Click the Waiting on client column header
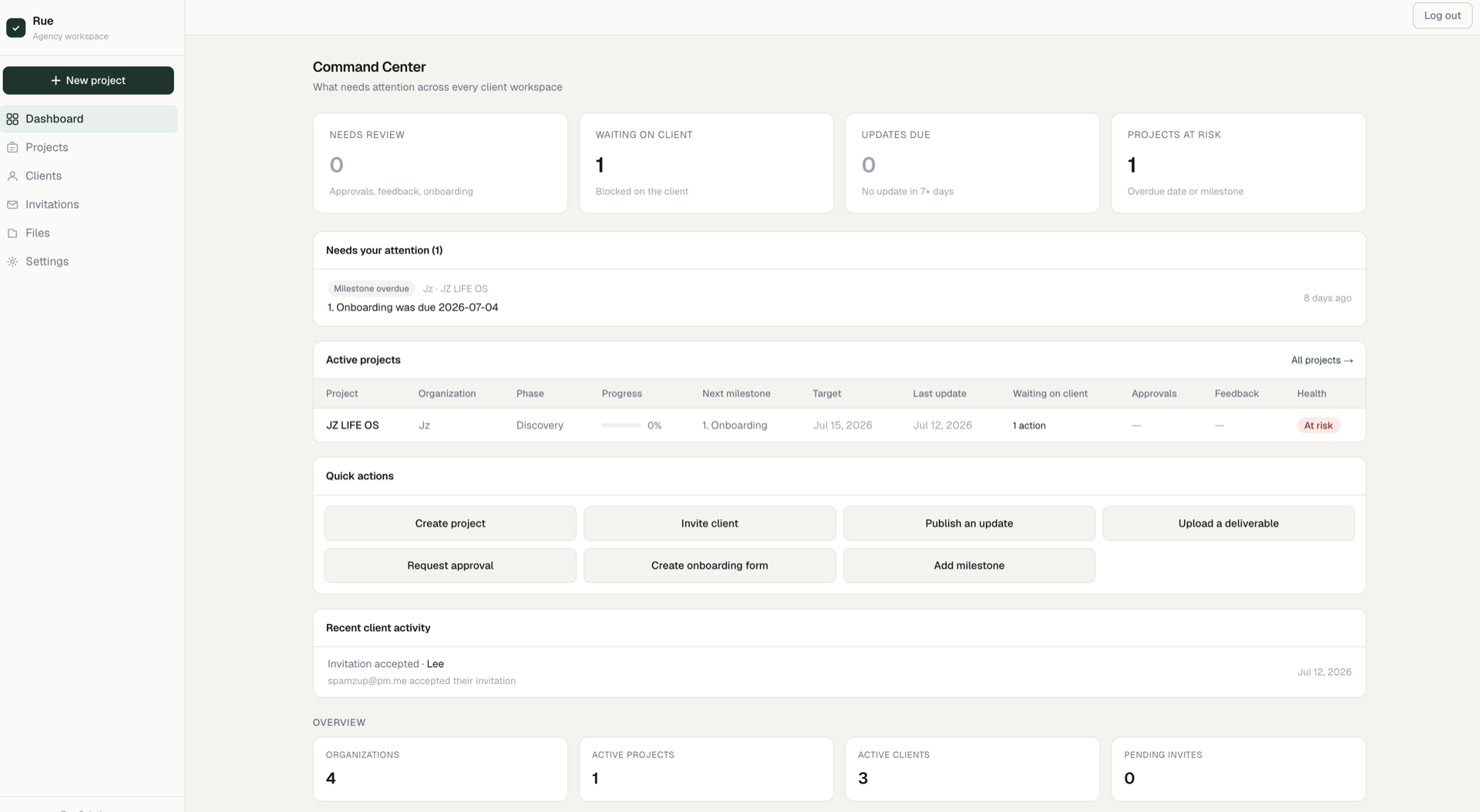The height and width of the screenshot is (812, 1480). click(1050, 394)
